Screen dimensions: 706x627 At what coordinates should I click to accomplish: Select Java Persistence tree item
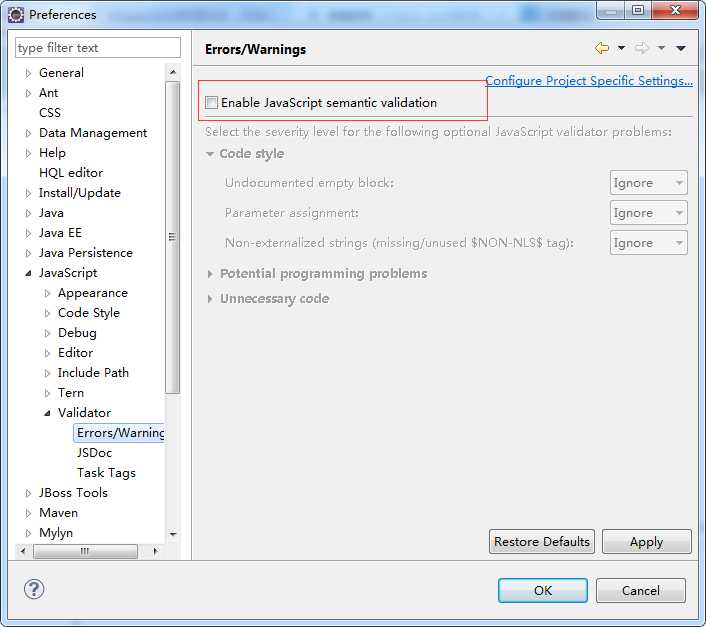pos(86,253)
